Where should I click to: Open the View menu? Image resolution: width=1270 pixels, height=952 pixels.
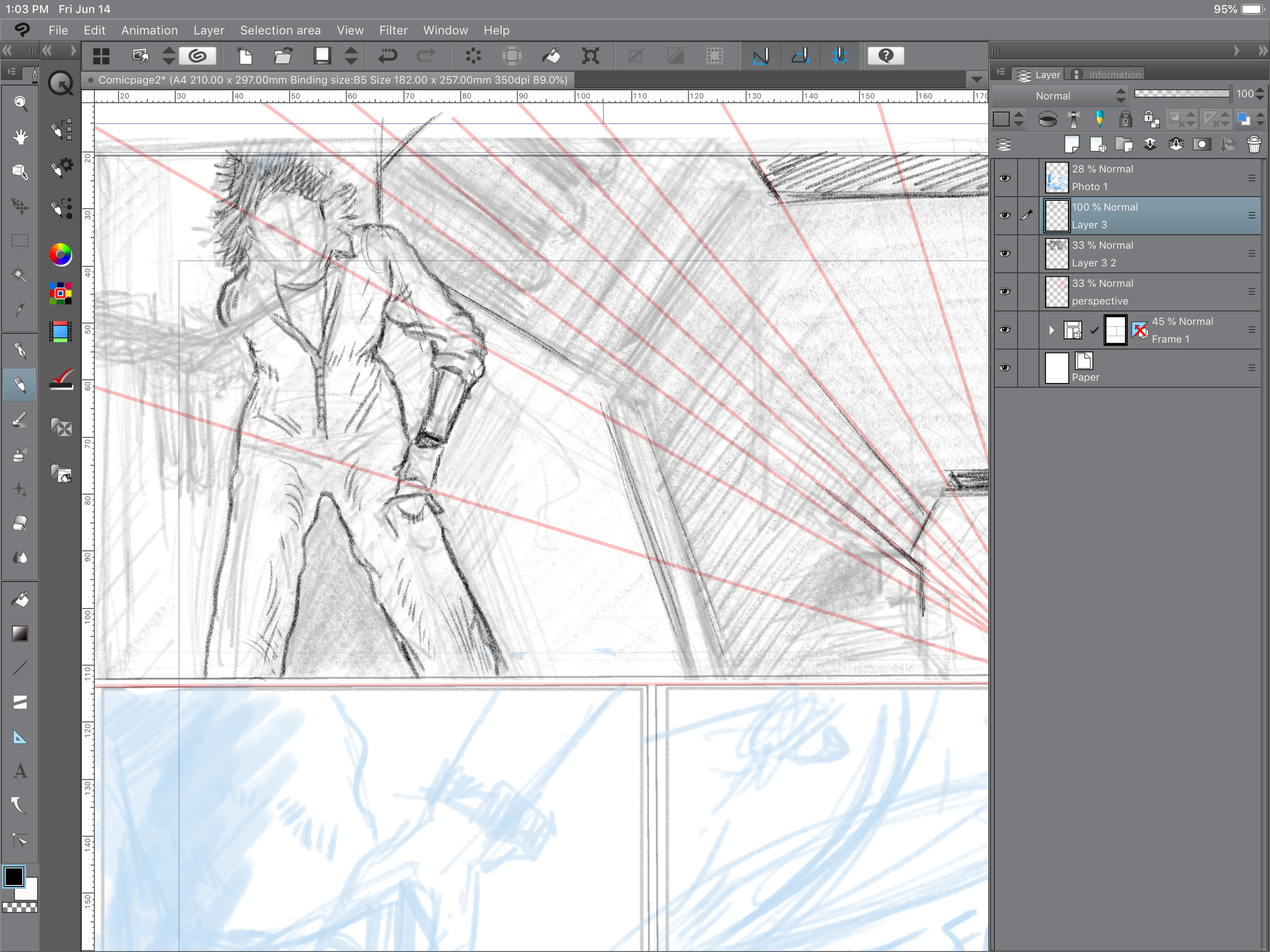[350, 30]
